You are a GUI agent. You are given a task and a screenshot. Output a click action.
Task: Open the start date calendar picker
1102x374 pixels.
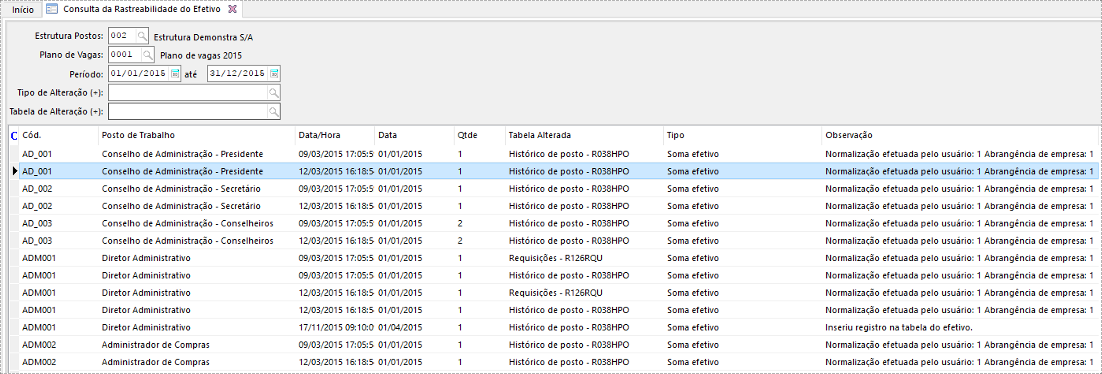(176, 73)
